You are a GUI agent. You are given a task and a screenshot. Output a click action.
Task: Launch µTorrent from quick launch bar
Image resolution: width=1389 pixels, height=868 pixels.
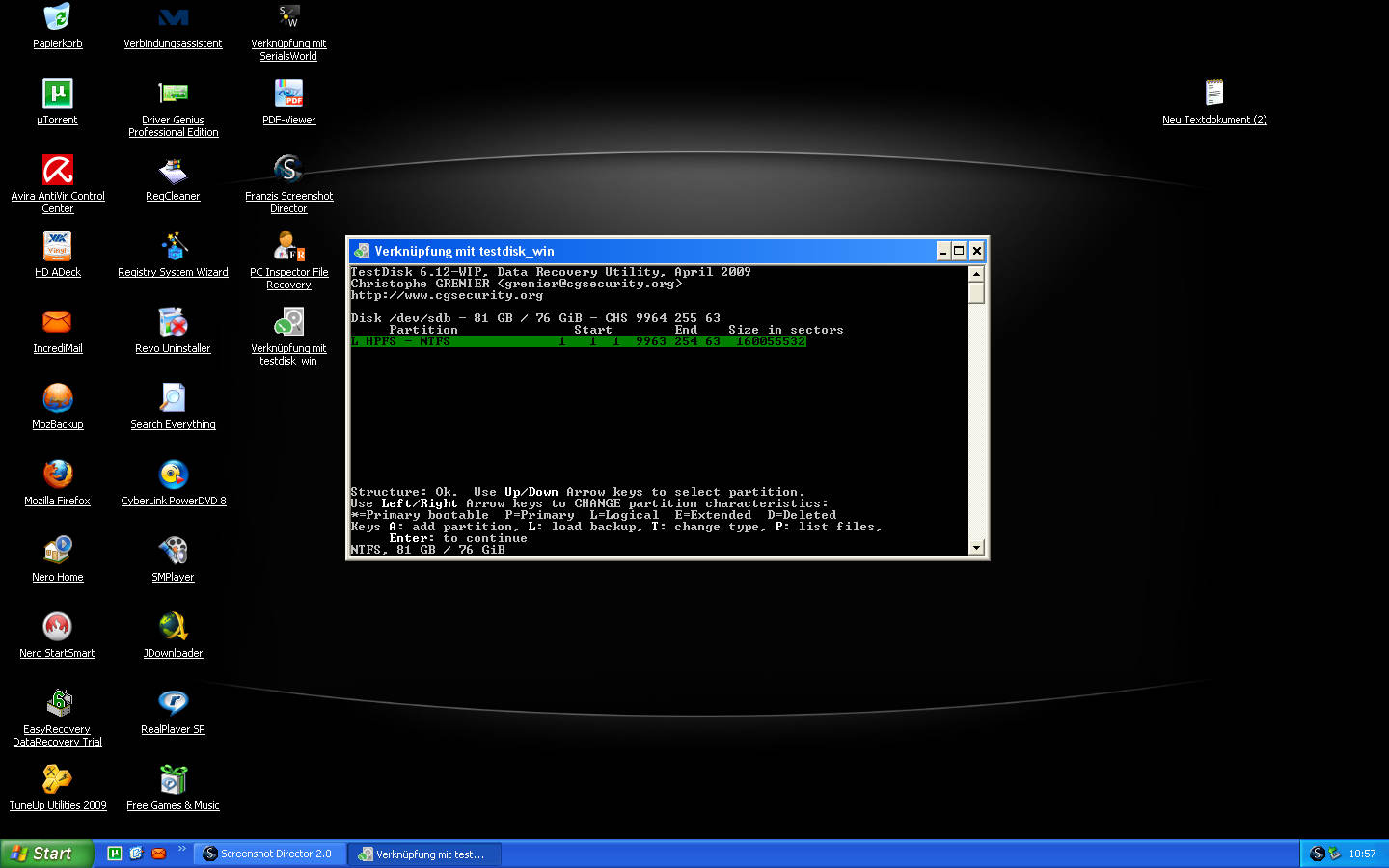pos(114,854)
